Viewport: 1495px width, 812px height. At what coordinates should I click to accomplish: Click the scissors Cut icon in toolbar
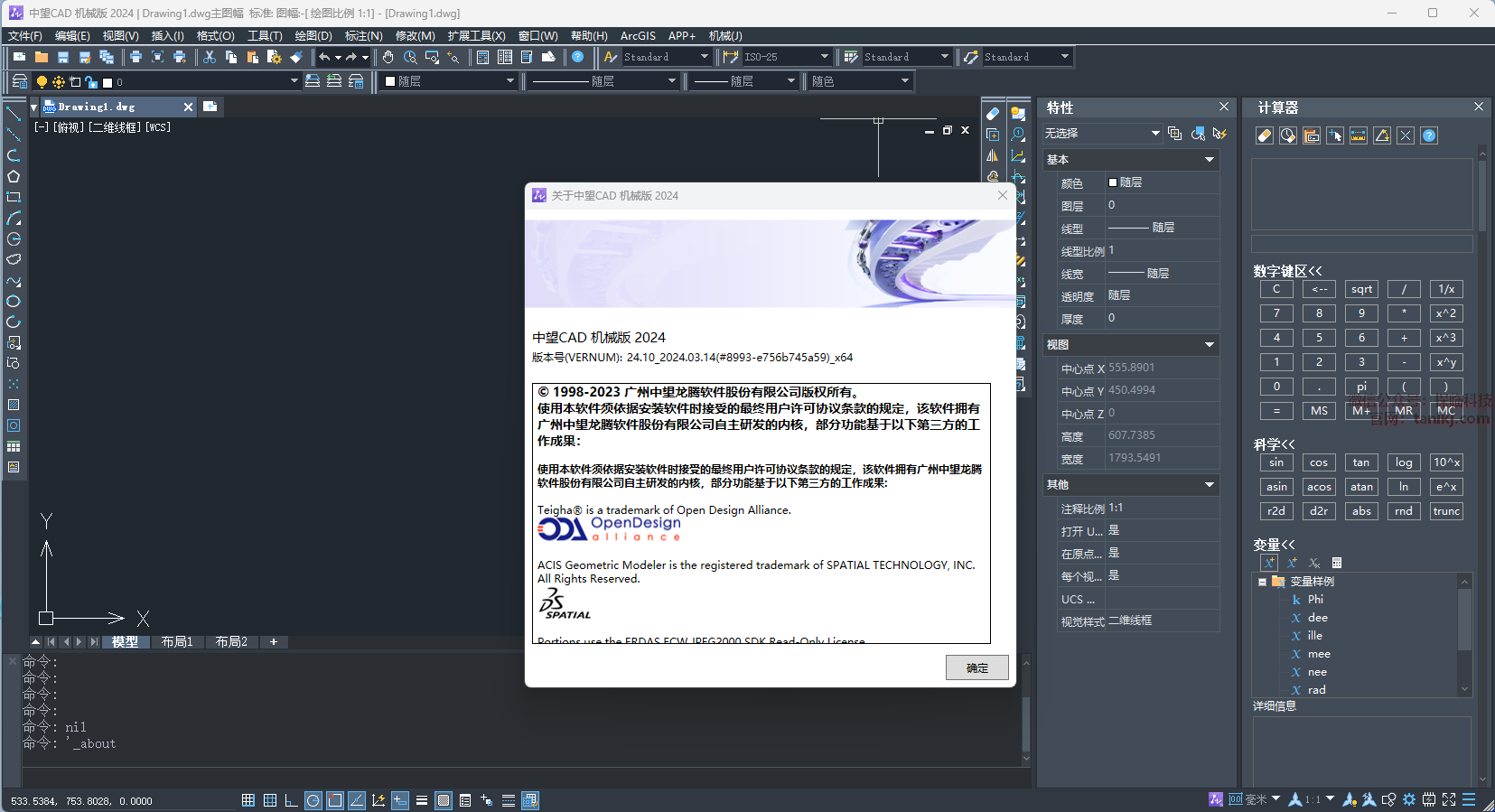210,57
